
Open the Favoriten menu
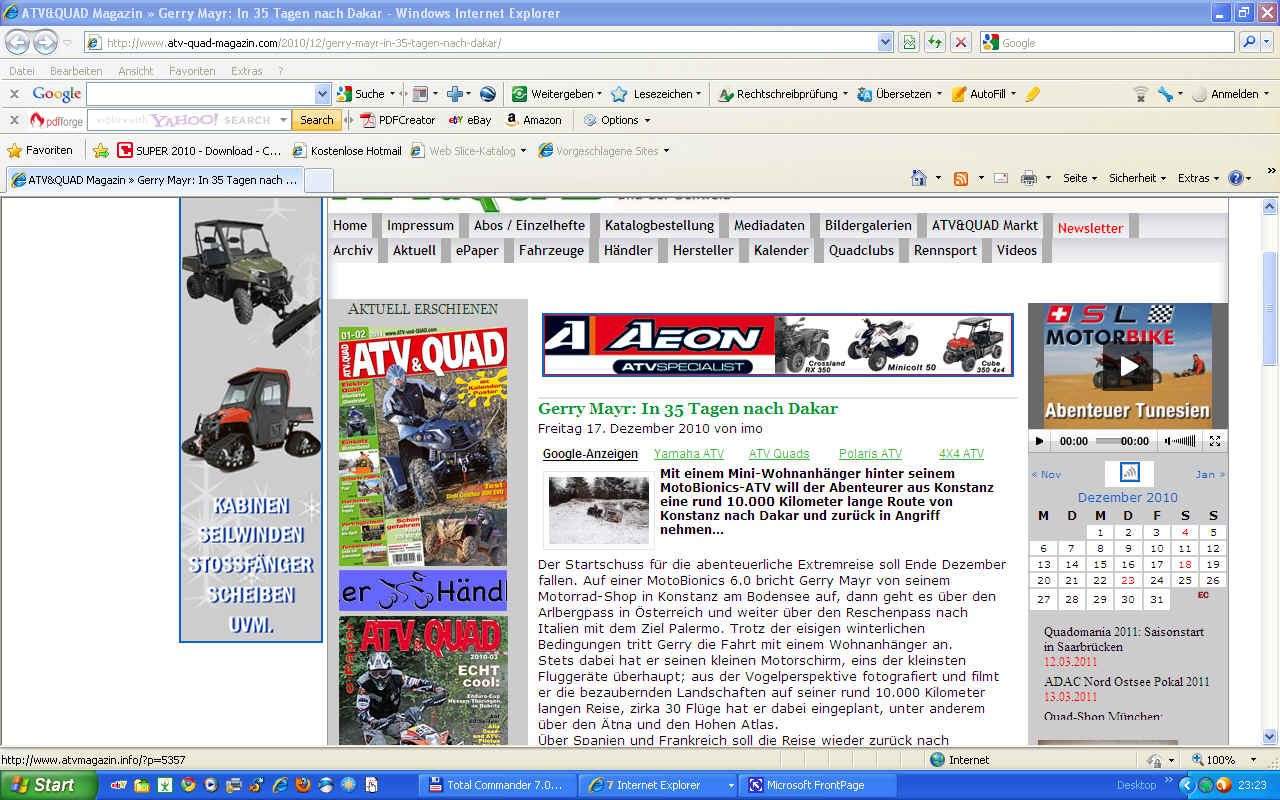192,71
